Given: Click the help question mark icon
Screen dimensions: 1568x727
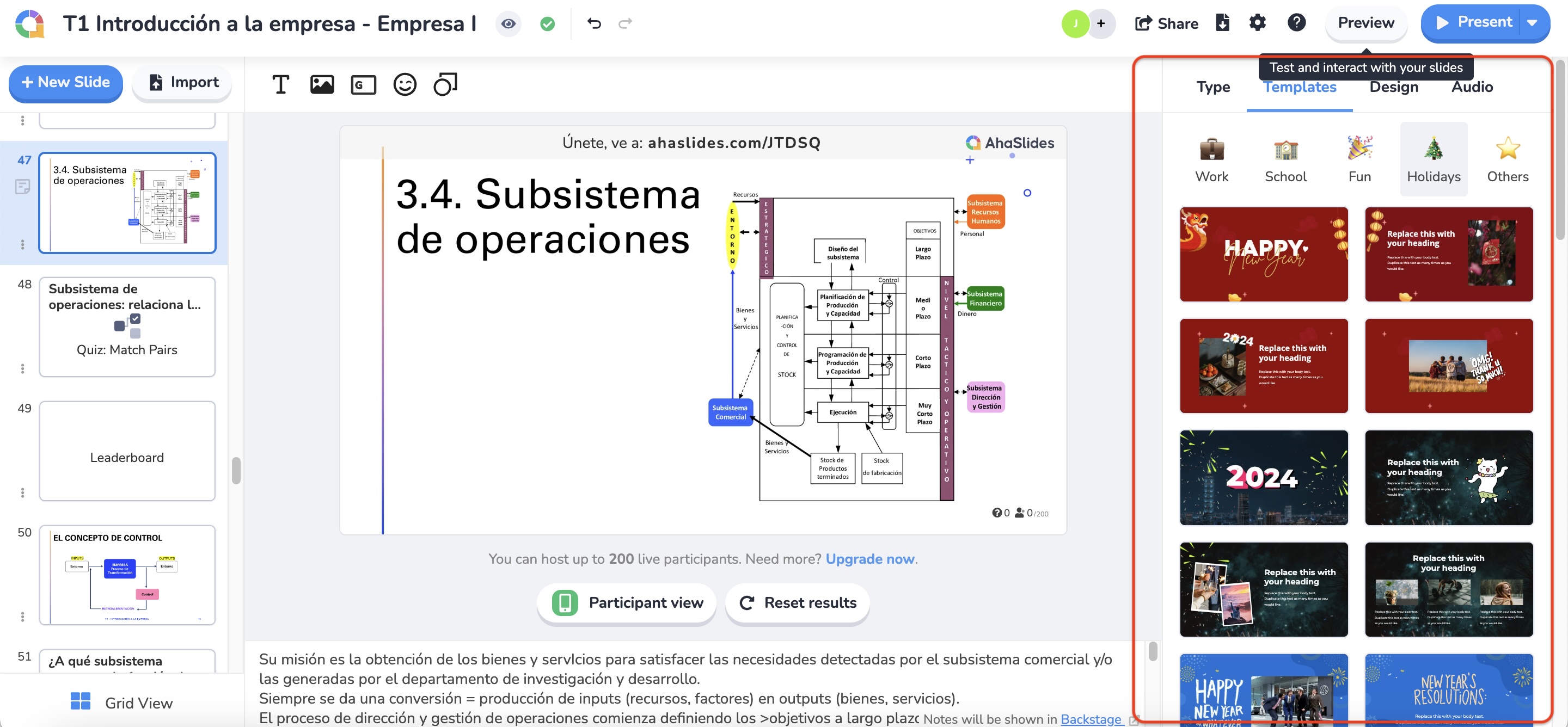Looking at the screenshot, I should 1296,23.
